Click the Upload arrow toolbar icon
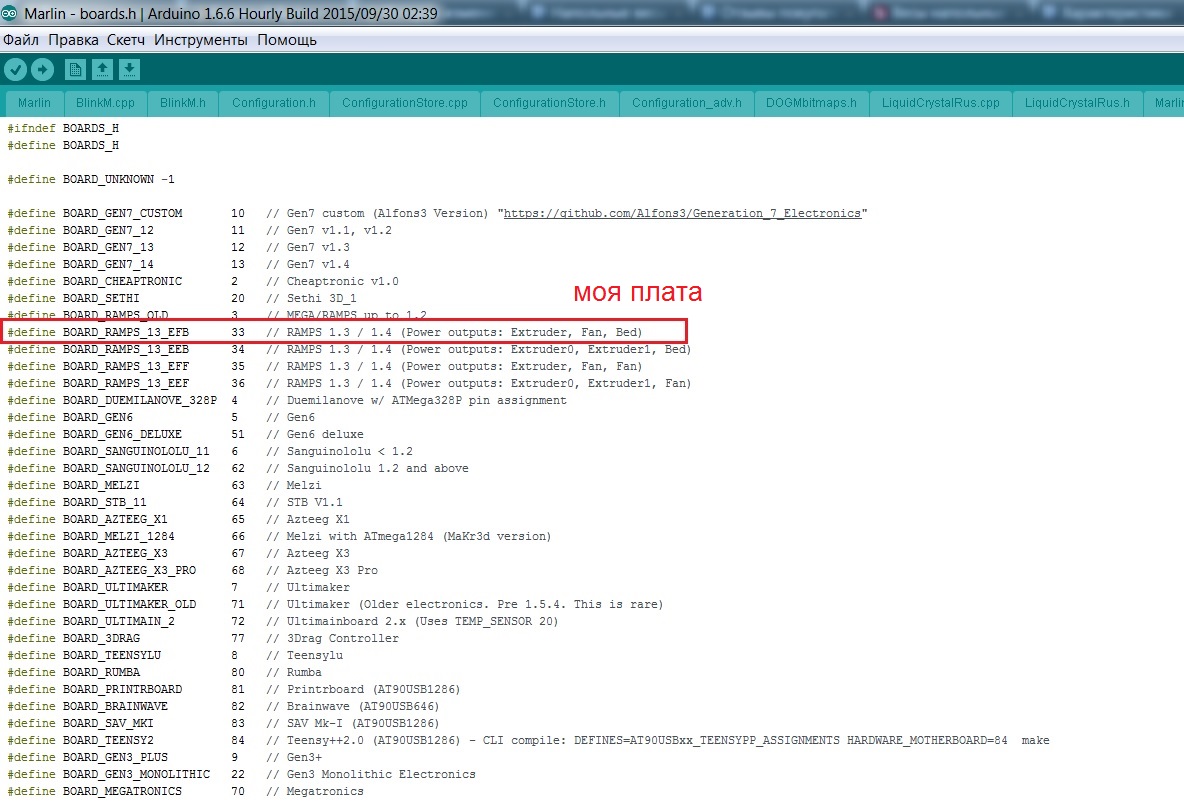Screen dimensions: 1184x804 (x=42, y=69)
